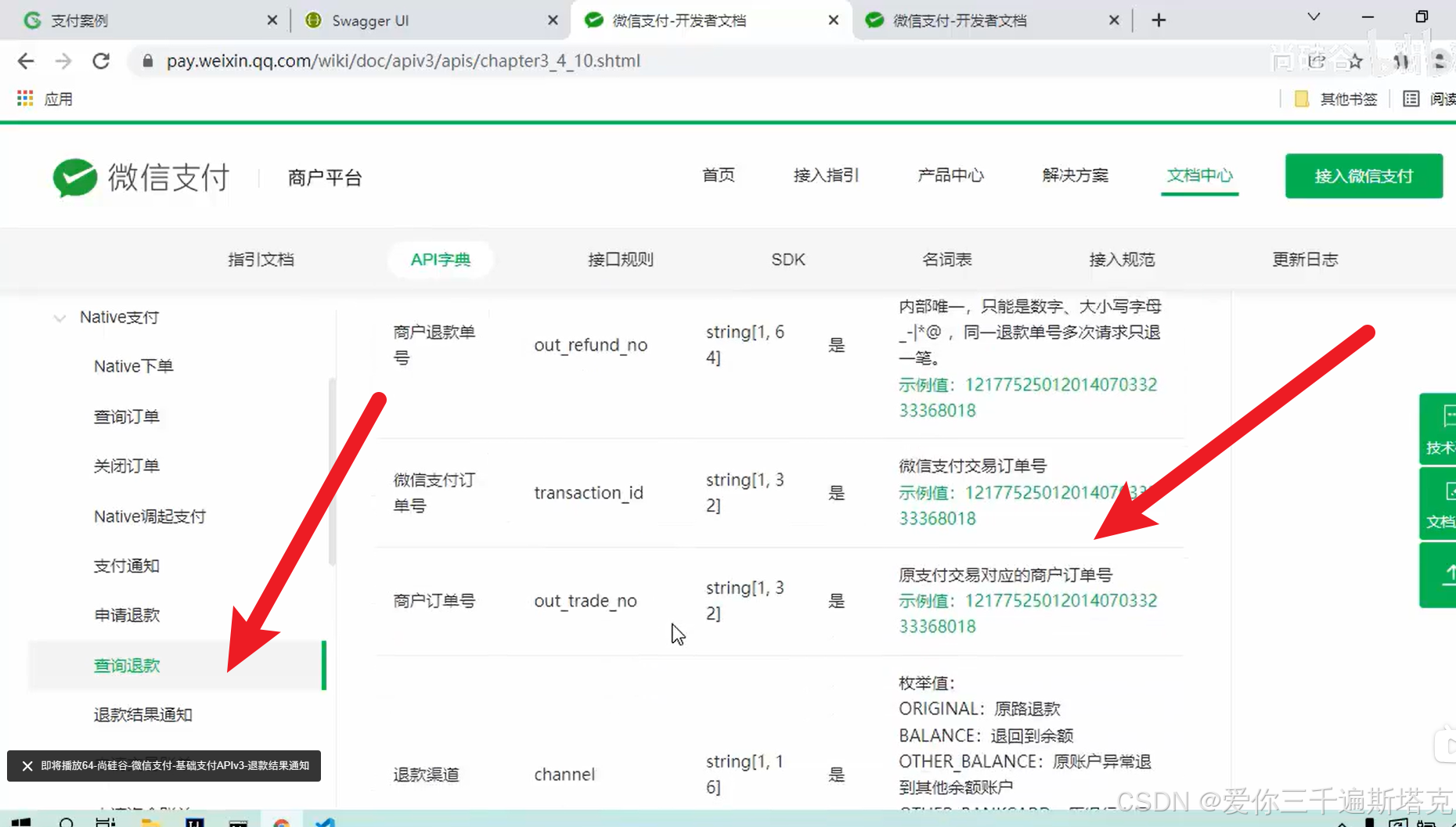Image resolution: width=1456 pixels, height=827 pixels.
Task: Go forward in browser history
Action: point(63,61)
